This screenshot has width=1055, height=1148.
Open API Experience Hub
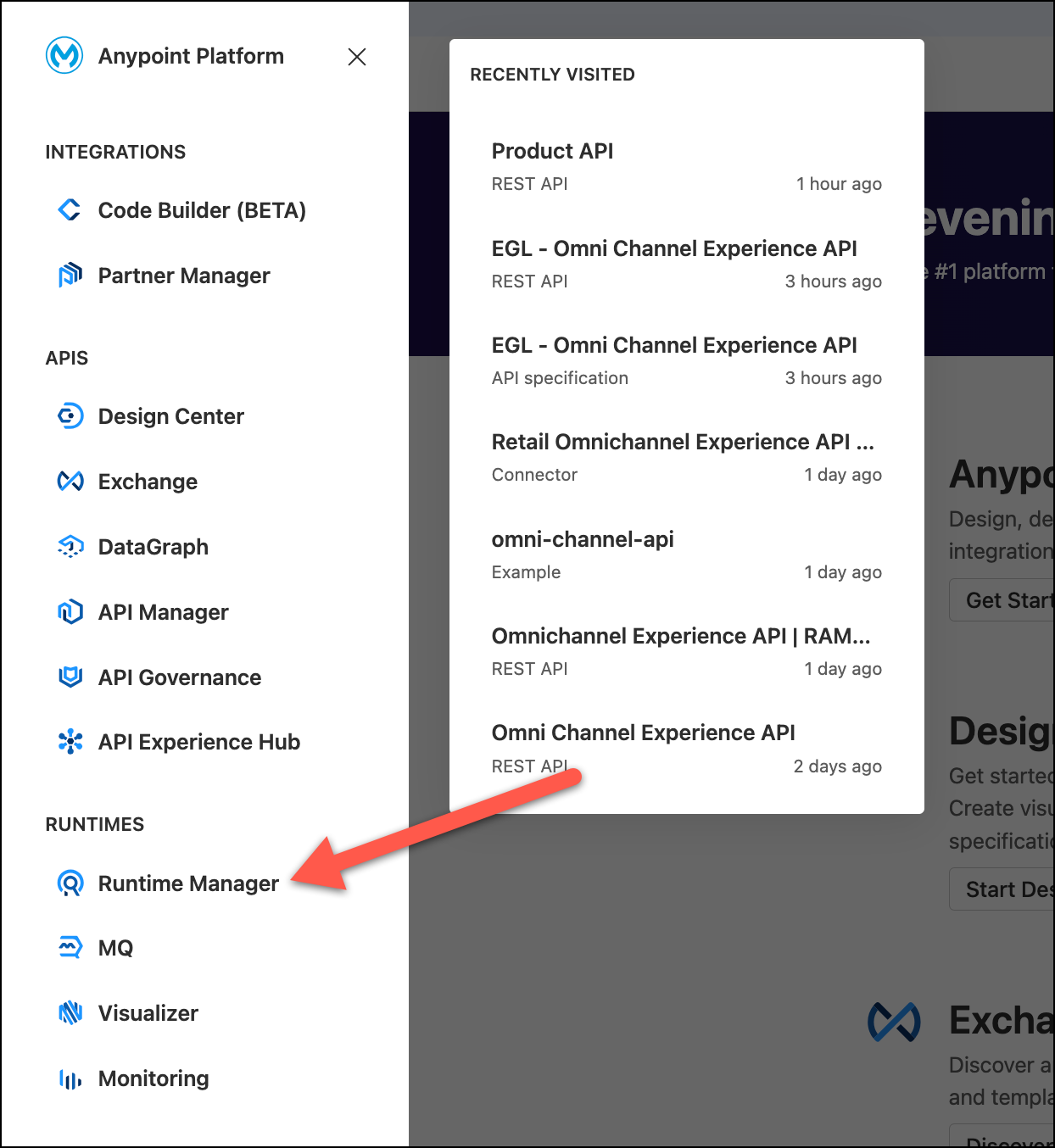coord(199,742)
